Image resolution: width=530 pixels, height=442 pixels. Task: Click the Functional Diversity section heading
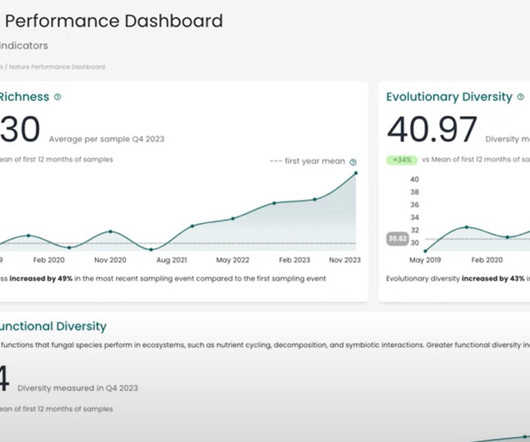click(53, 326)
